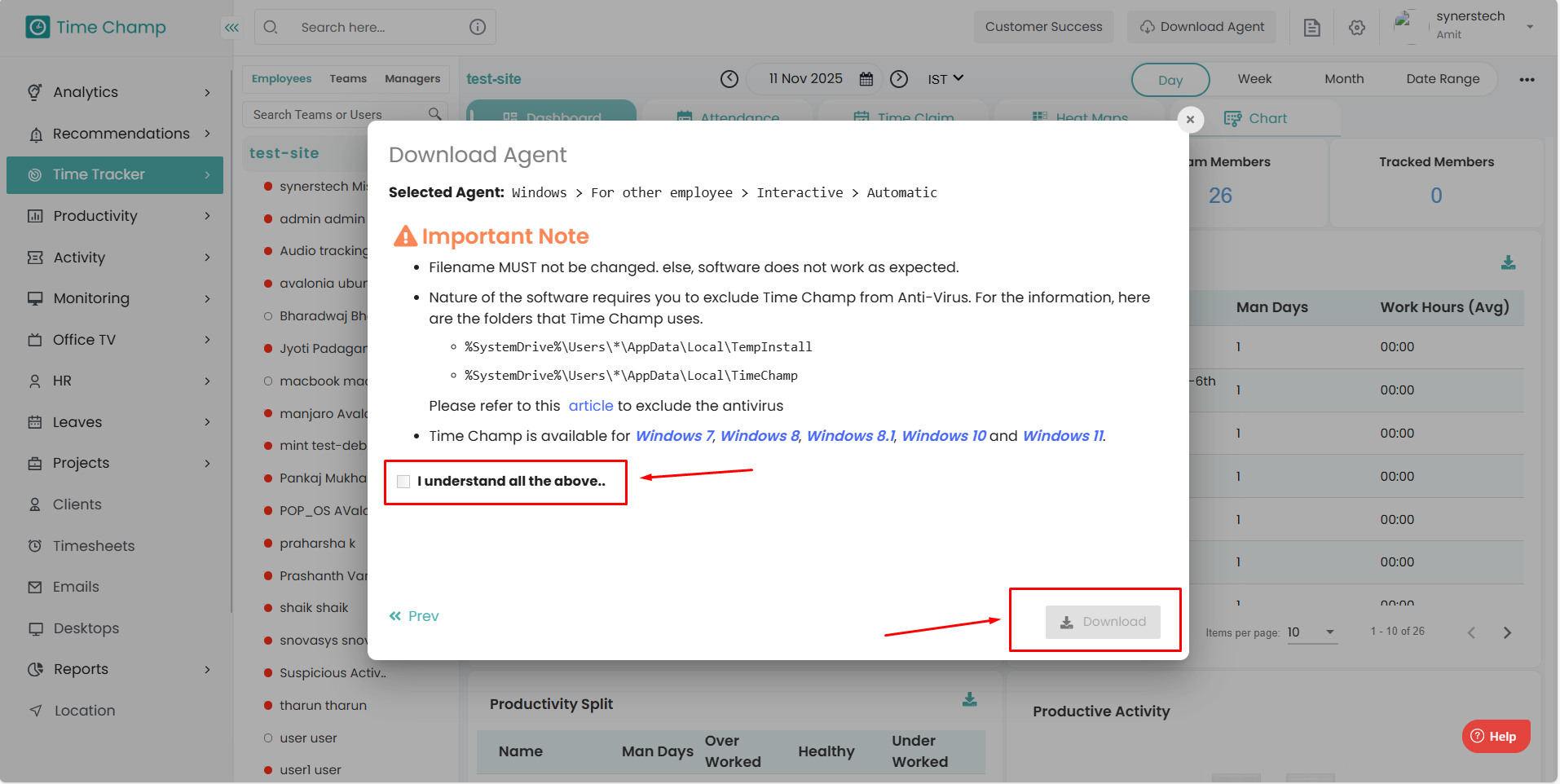Click the Download button in dialog
This screenshot has height=784, width=1560.
1103,622
